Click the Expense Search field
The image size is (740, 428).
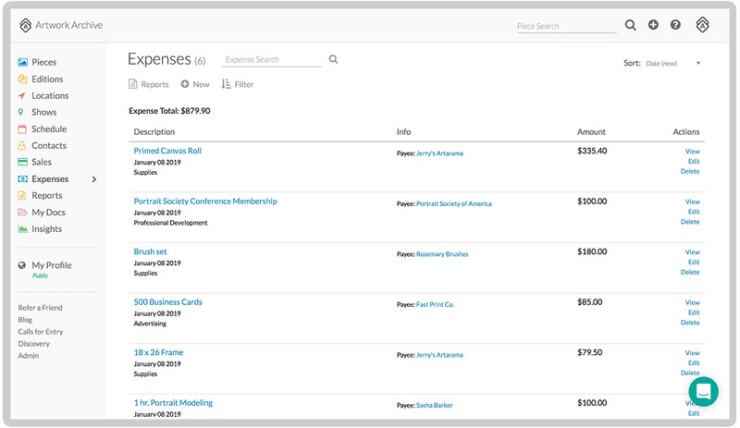tap(270, 60)
